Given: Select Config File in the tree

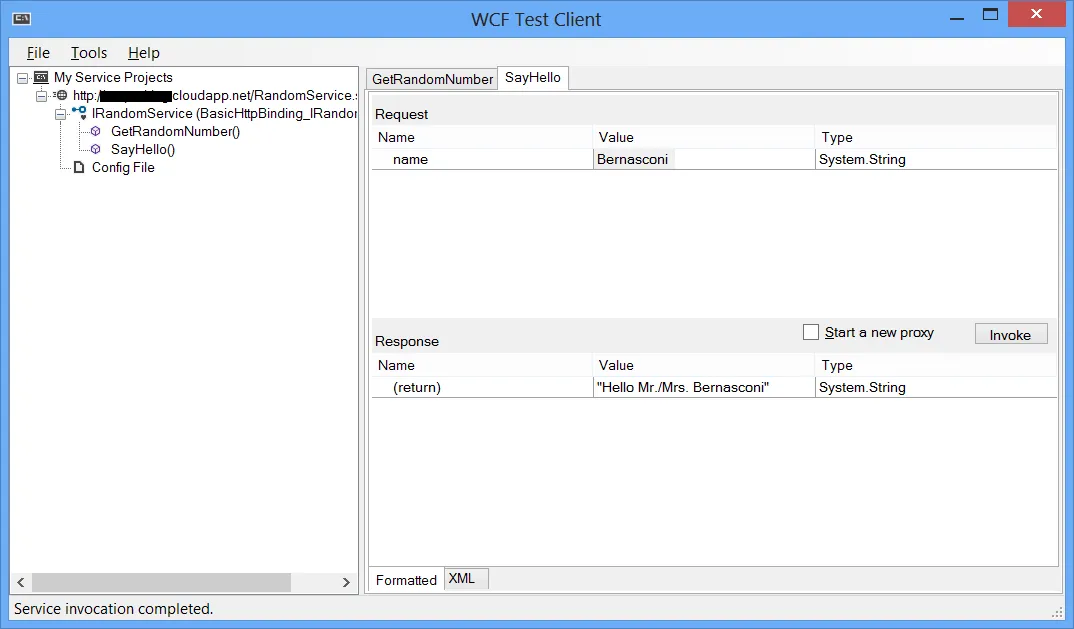Looking at the screenshot, I should click(123, 167).
